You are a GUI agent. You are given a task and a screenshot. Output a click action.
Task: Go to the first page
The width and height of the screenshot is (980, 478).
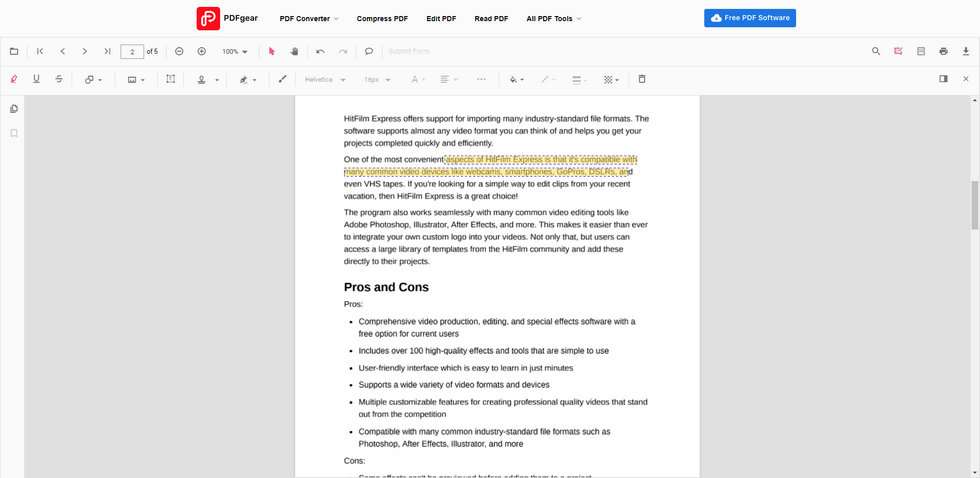coord(40,51)
